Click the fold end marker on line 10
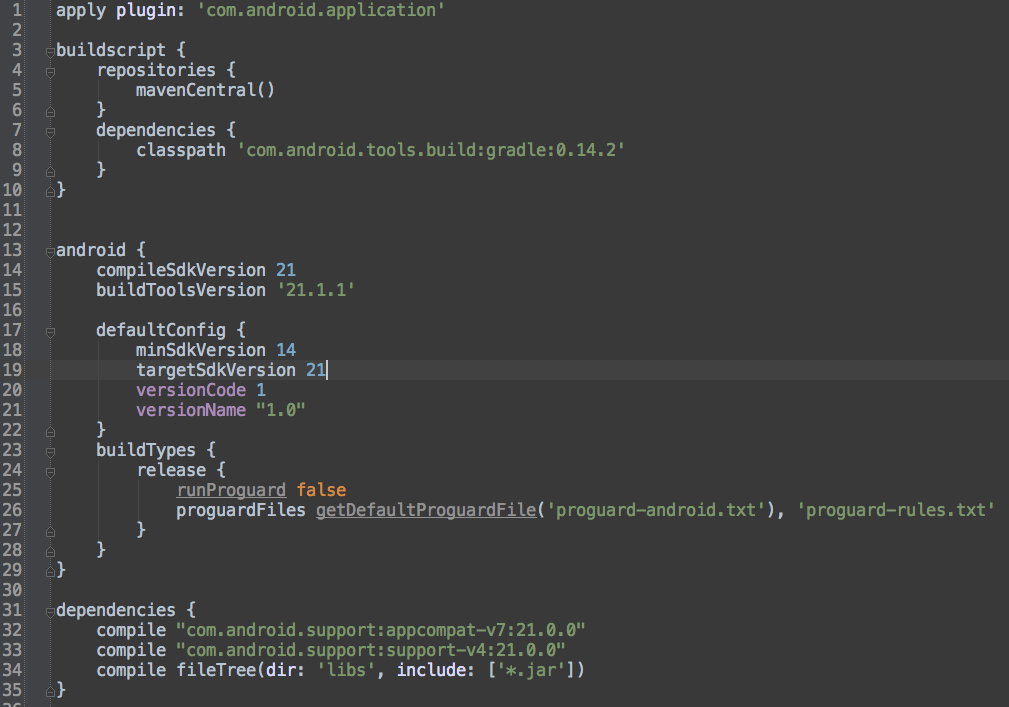The height and width of the screenshot is (707, 1009). pos(50,191)
